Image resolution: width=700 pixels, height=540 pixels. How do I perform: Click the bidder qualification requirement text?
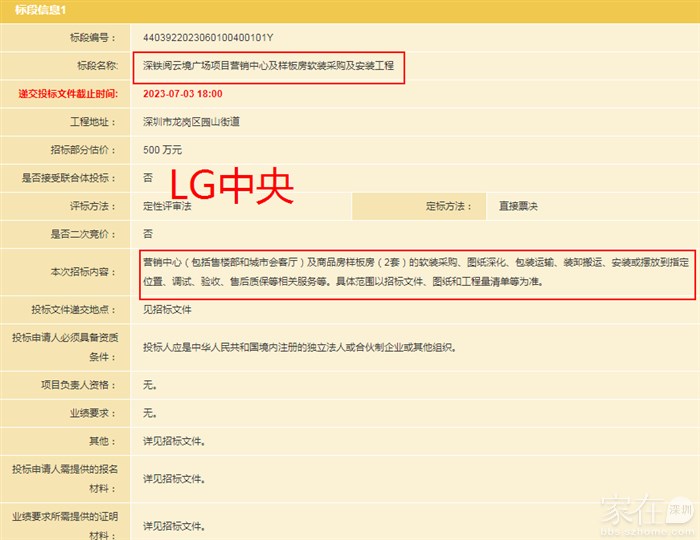click(299, 348)
